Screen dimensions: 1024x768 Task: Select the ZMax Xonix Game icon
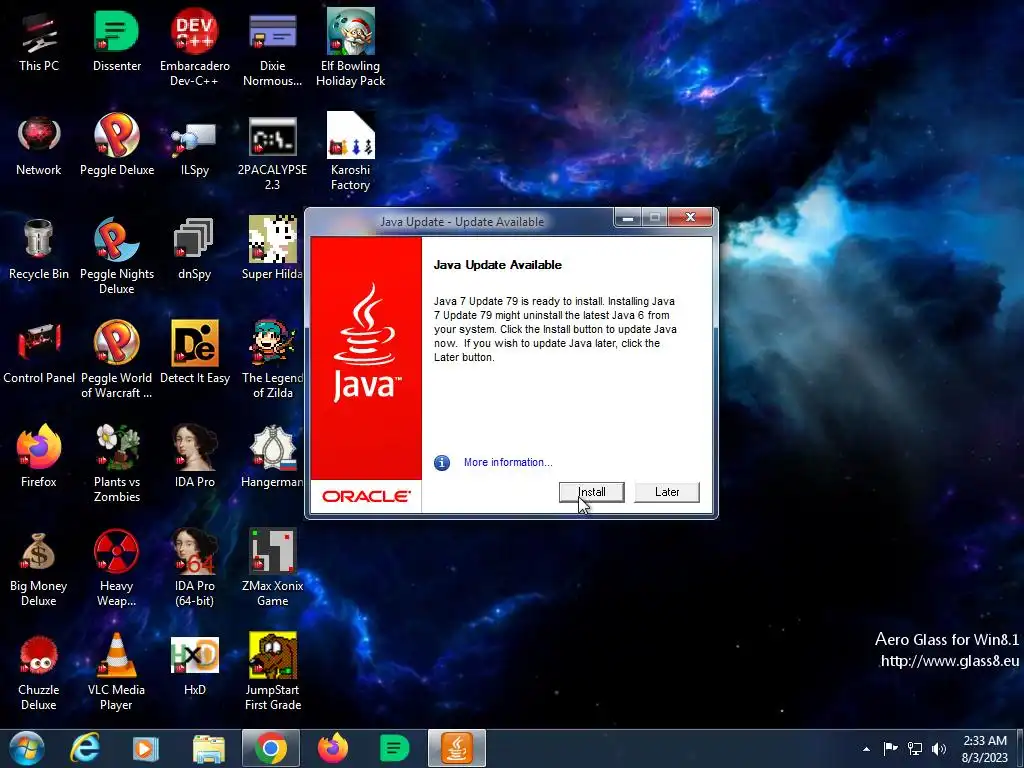(272, 568)
